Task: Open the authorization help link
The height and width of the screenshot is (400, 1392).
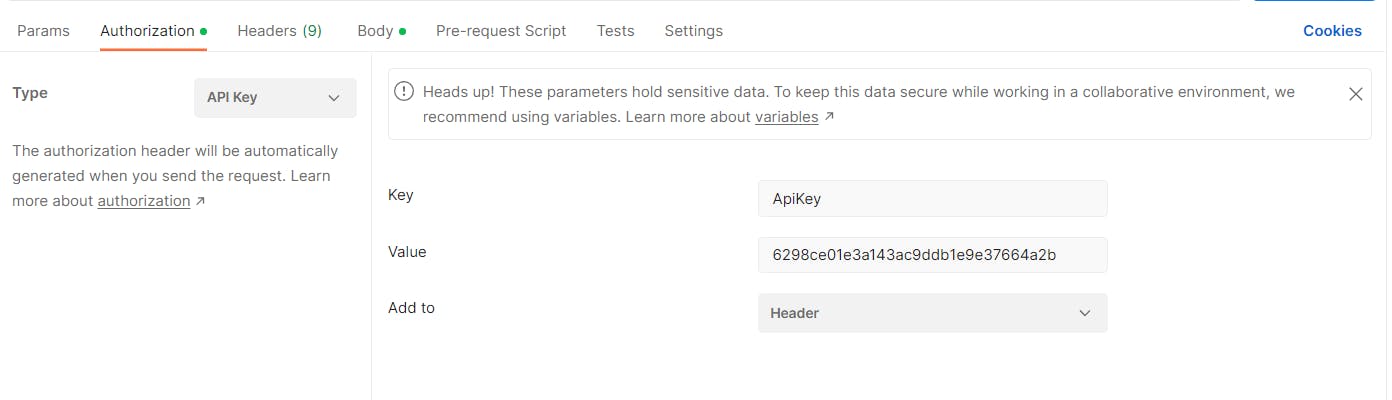Action: (x=144, y=201)
